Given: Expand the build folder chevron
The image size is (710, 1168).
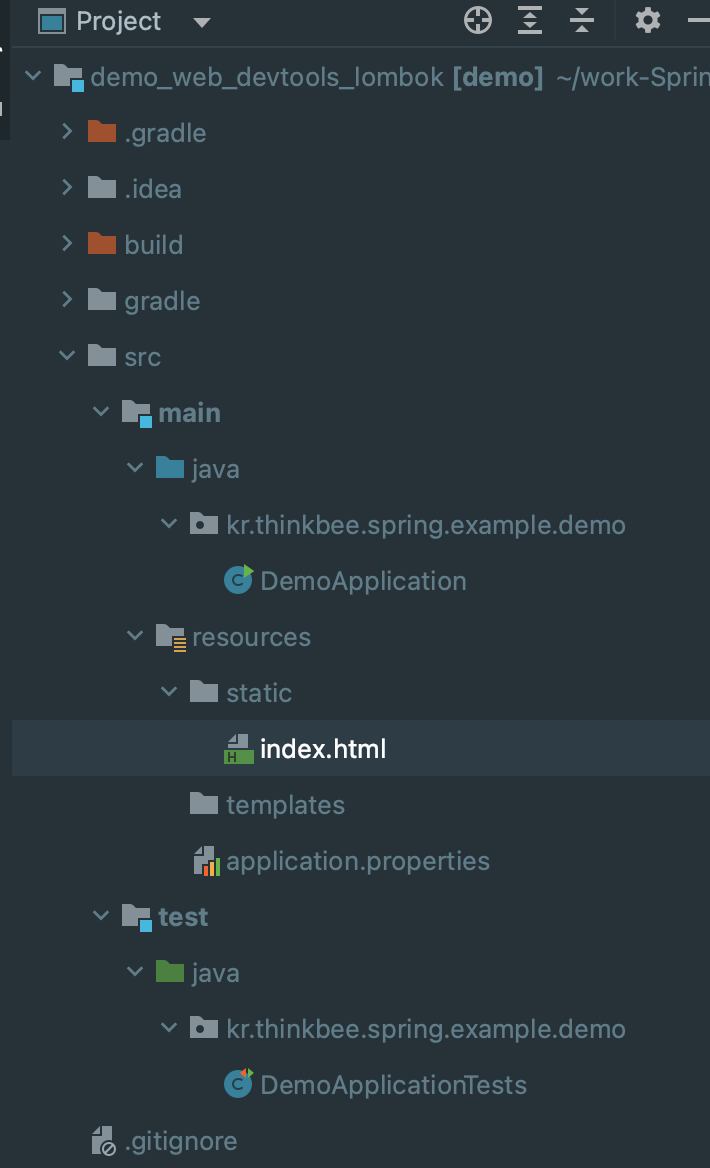Looking at the screenshot, I should point(67,244).
